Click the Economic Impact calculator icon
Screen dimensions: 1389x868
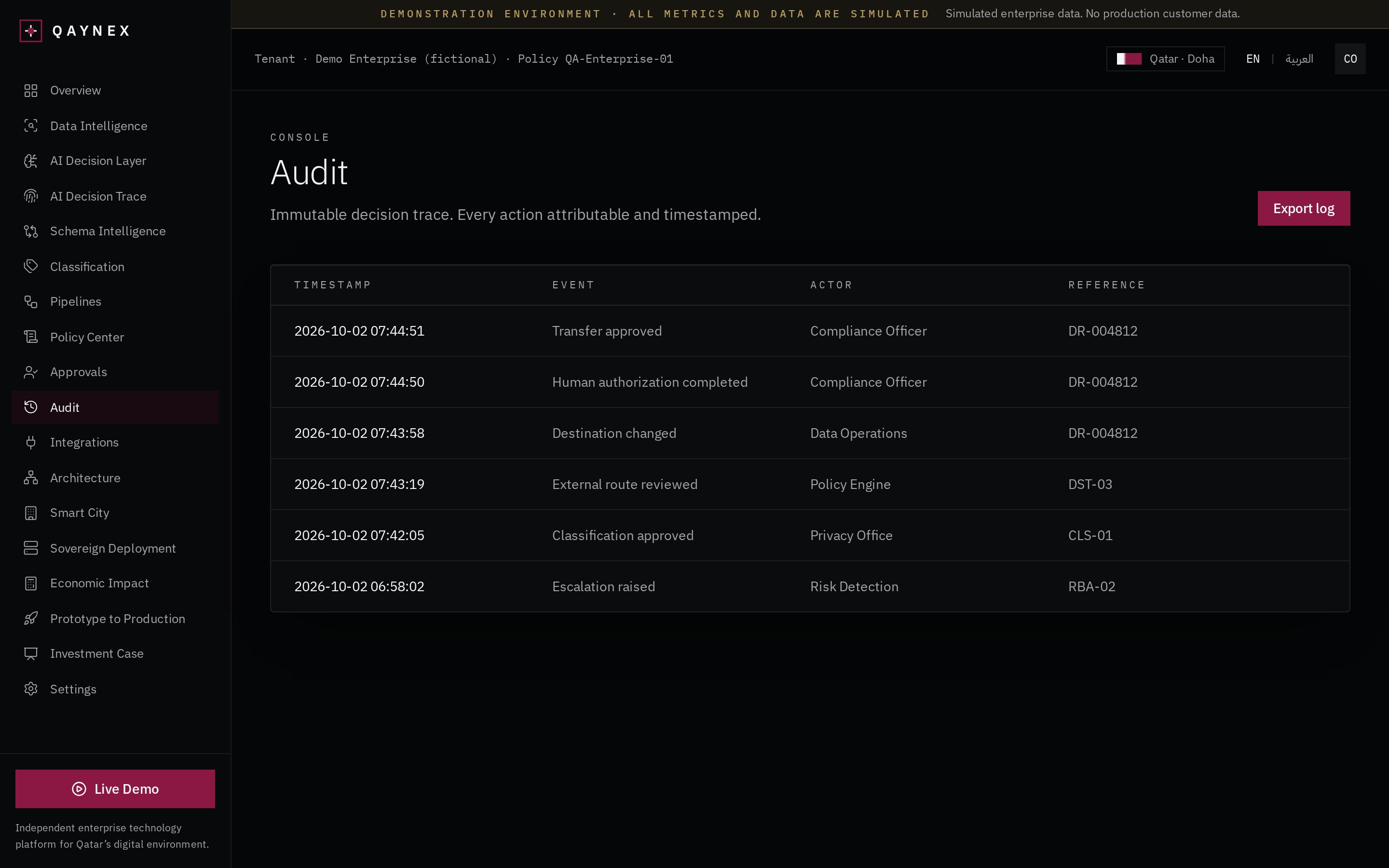(31, 583)
